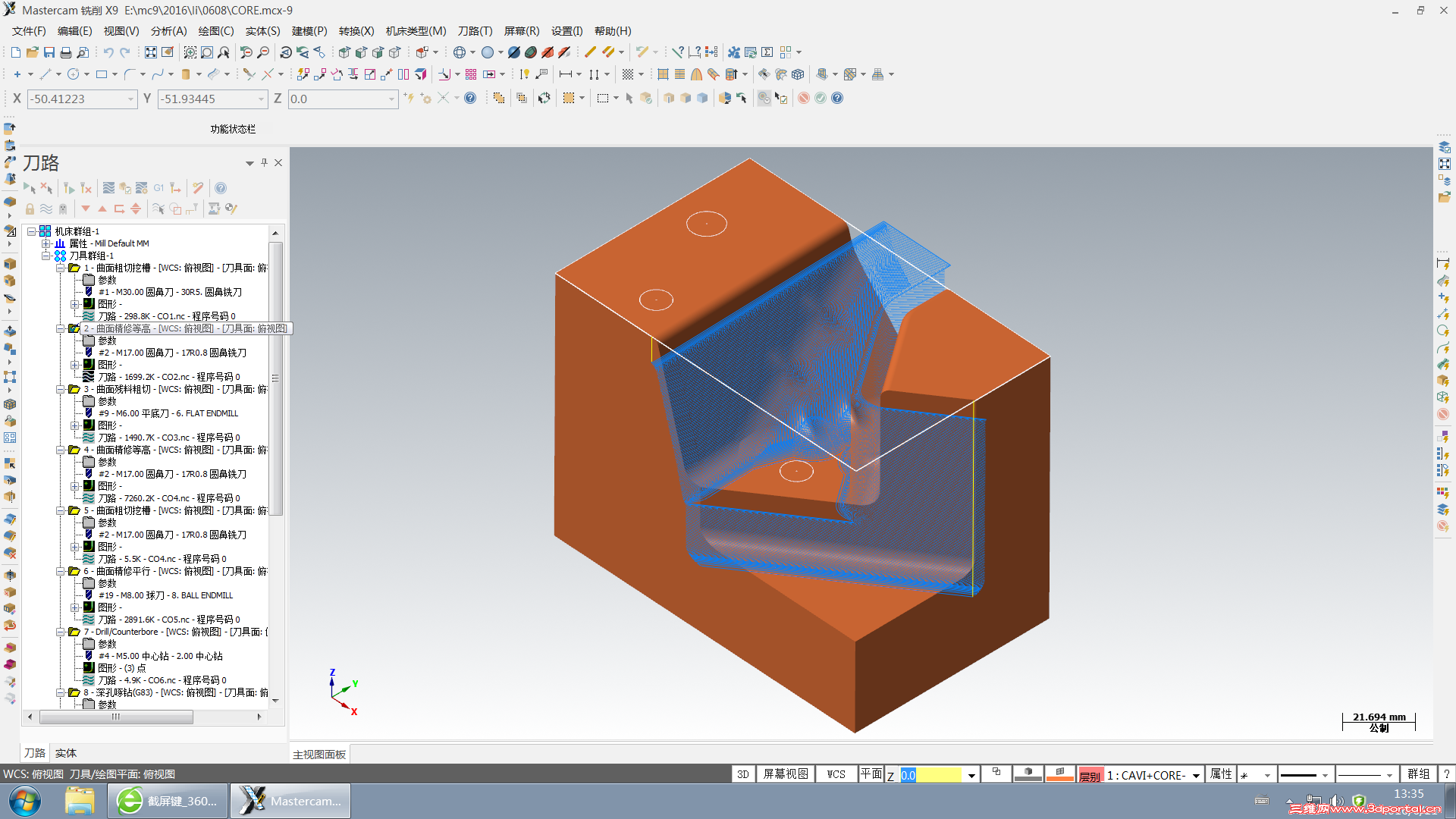This screenshot has width=1456, height=819.
Task: Collapse the 机床群组-1 tree node
Action: click(32, 231)
